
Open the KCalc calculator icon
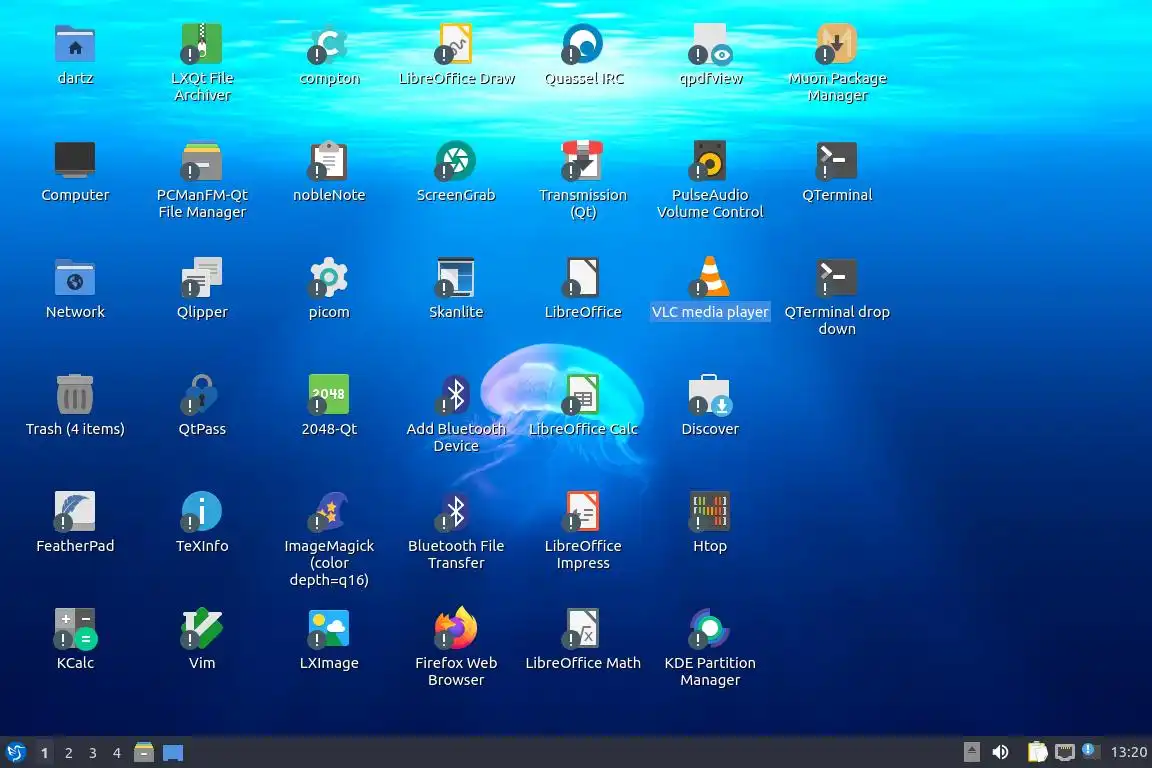(x=75, y=628)
